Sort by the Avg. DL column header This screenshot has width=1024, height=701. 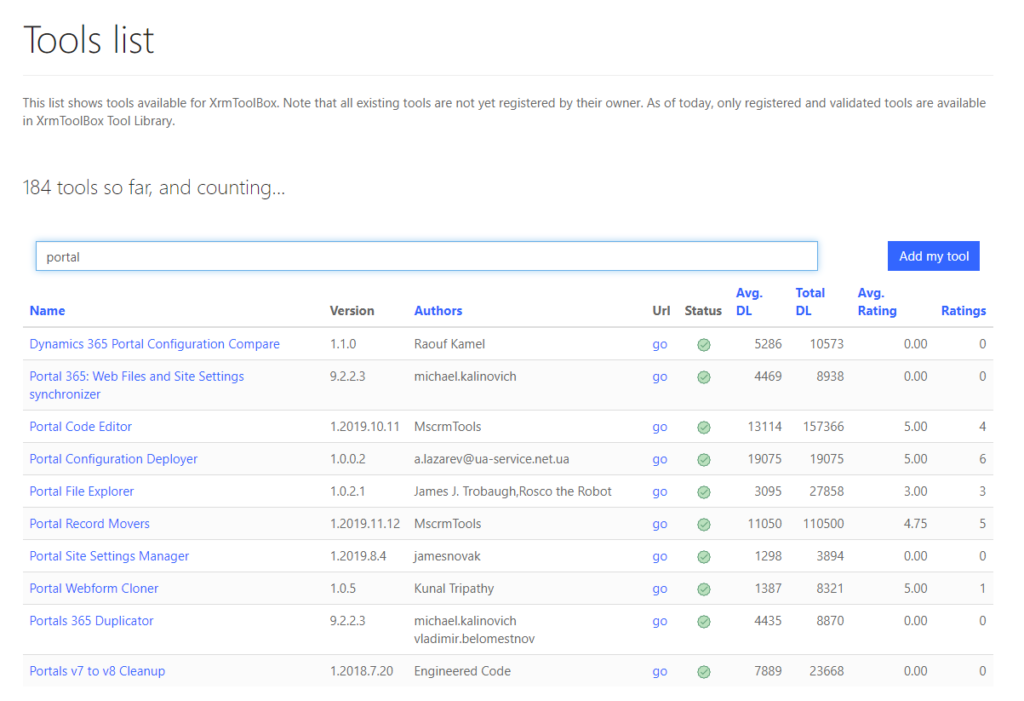click(749, 302)
